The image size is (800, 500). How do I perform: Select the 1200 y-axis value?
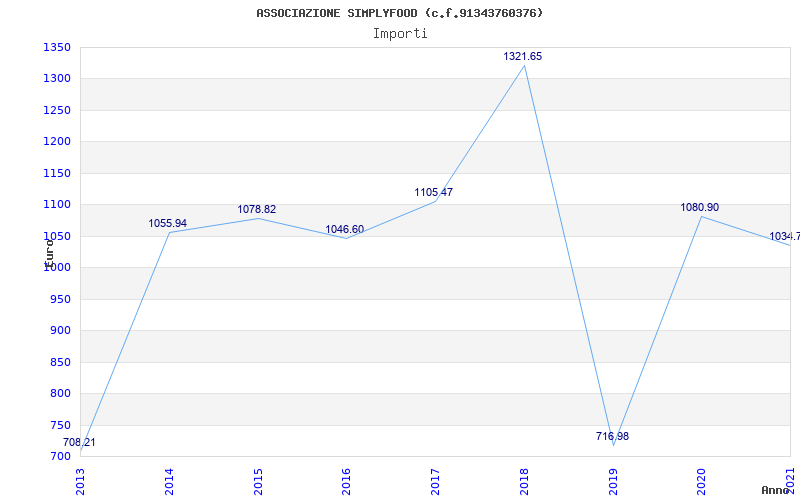(x=57, y=142)
